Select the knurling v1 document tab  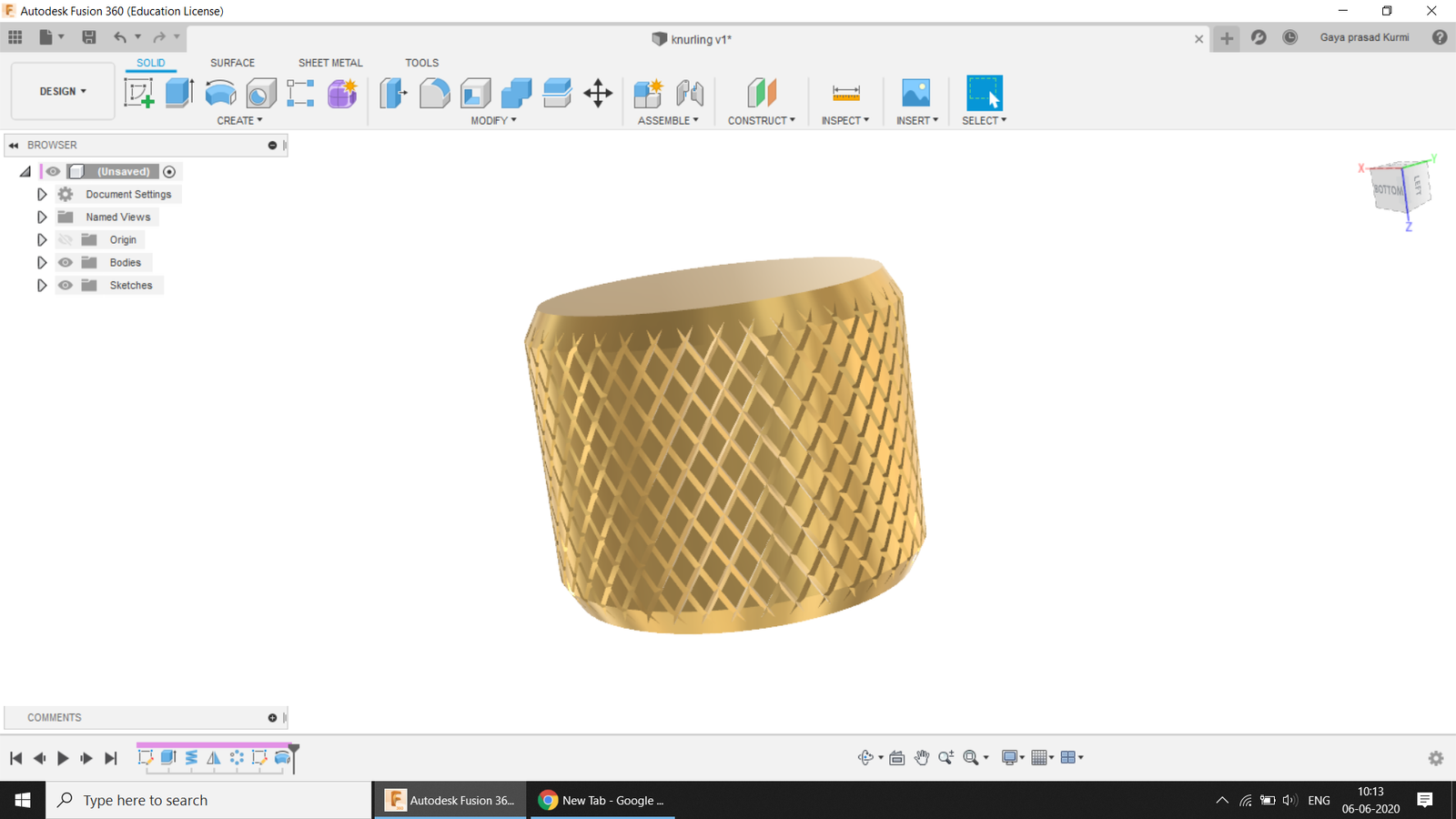pyautogui.click(x=692, y=39)
